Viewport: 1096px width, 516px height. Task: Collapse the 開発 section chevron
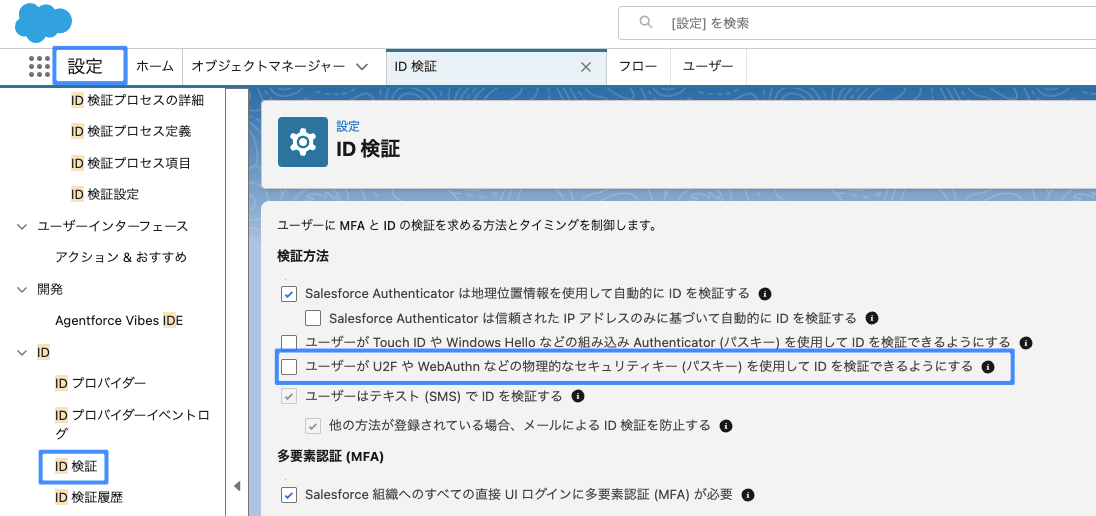20,289
